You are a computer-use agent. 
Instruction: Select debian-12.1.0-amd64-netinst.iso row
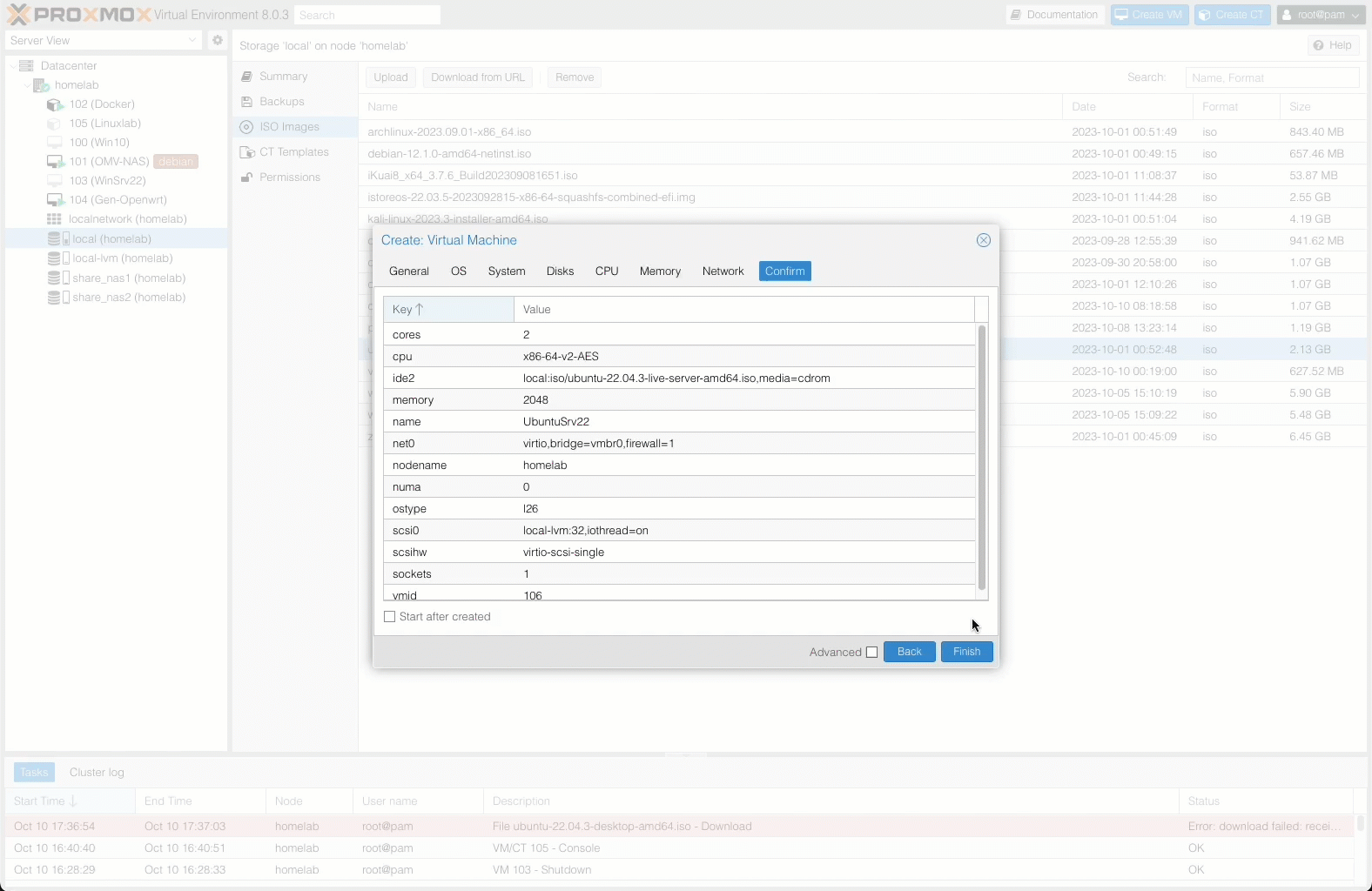[862, 154]
